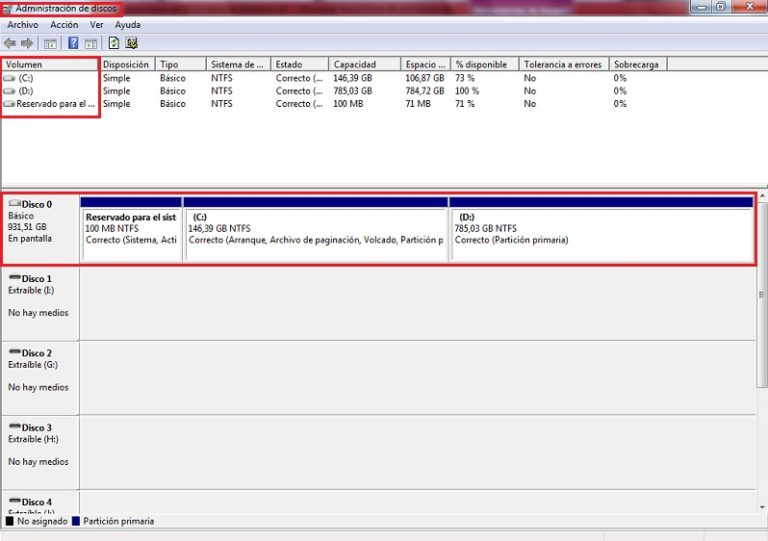
Task: Click the vertical scrollbar thumb
Action: [x=762, y=294]
